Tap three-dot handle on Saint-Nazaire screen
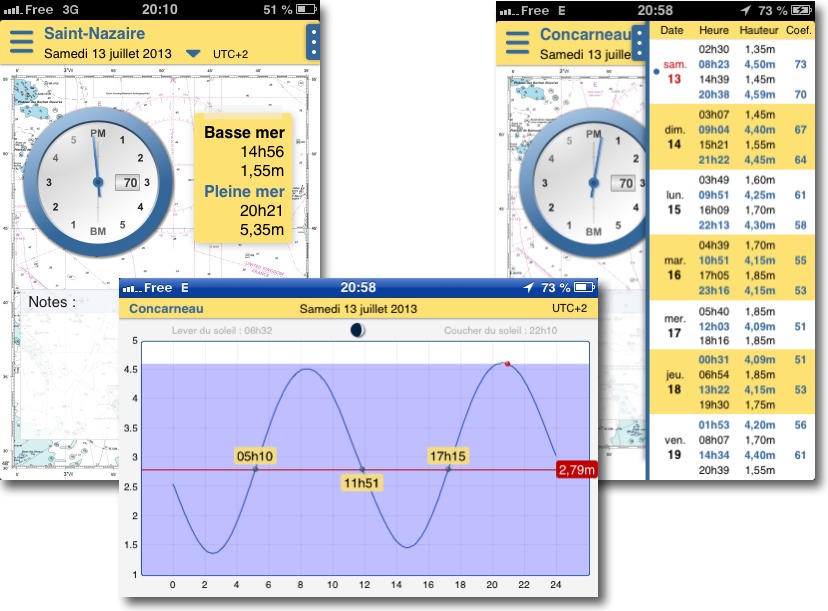Screen dimensions: 828x611 tap(313, 43)
